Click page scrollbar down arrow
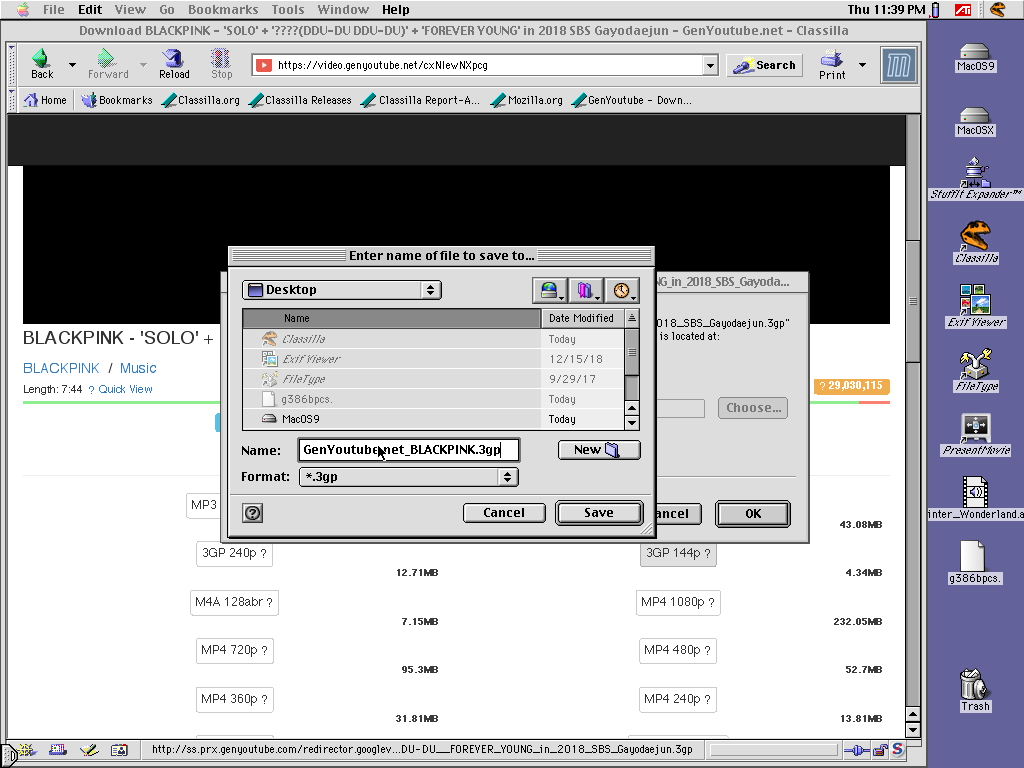Viewport: 1024px width, 768px height. (x=913, y=730)
